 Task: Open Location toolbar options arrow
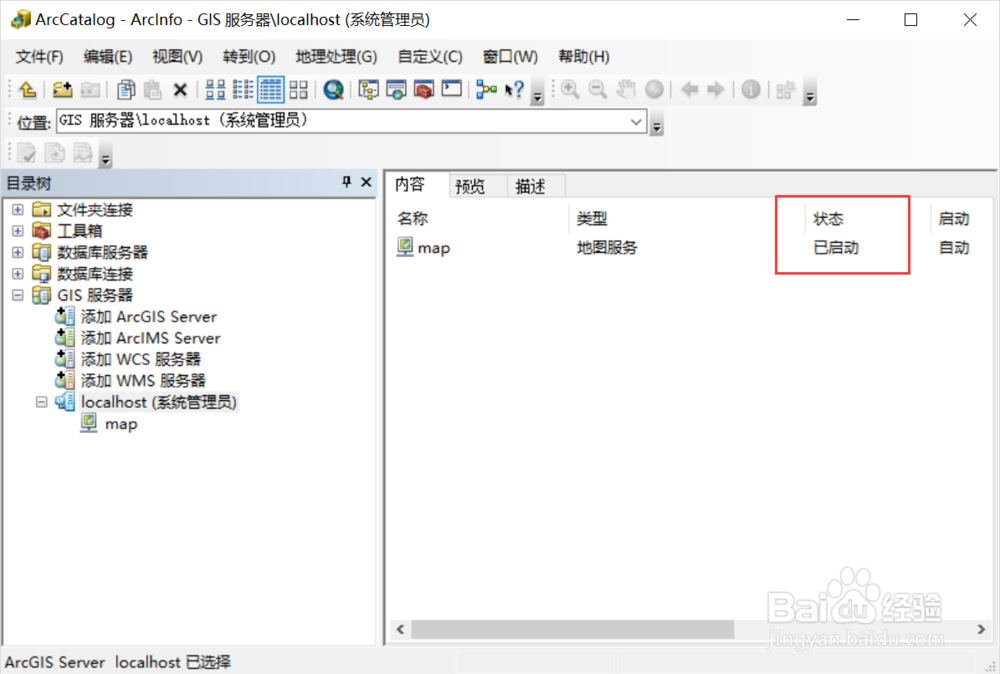[x=657, y=124]
